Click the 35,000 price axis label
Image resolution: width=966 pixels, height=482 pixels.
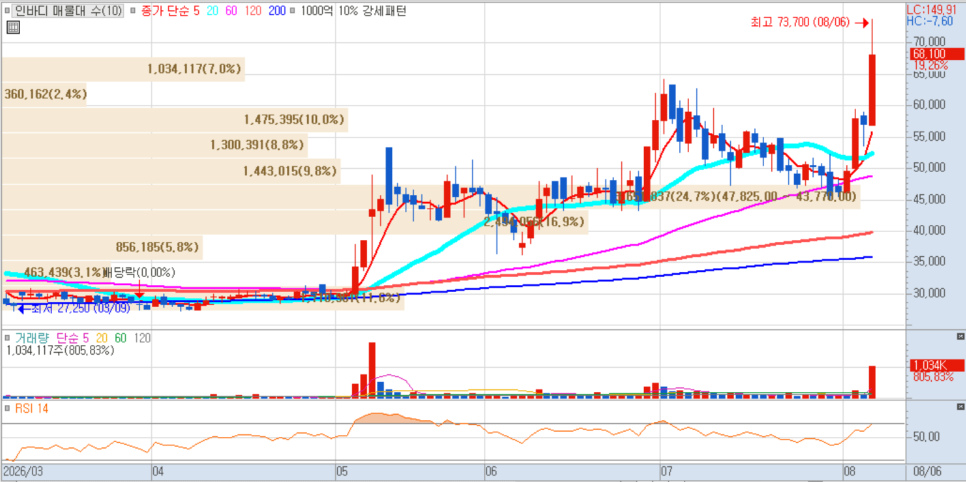tap(930, 261)
